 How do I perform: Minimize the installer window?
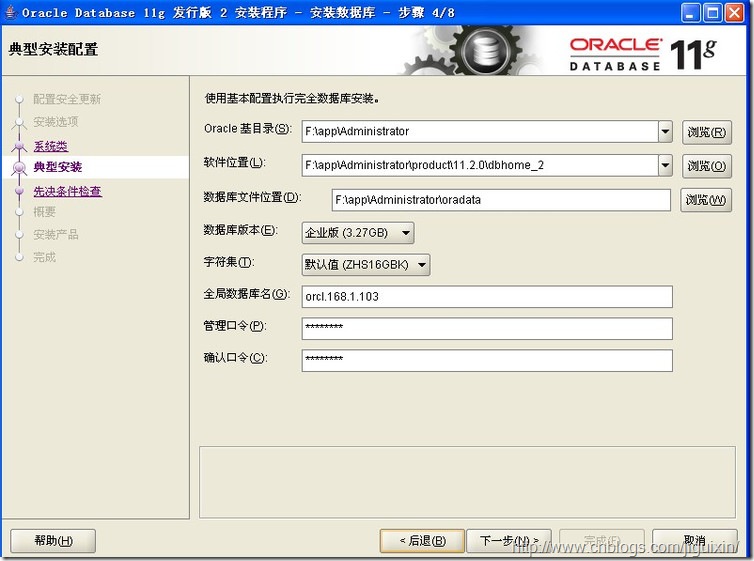[x=691, y=12]
